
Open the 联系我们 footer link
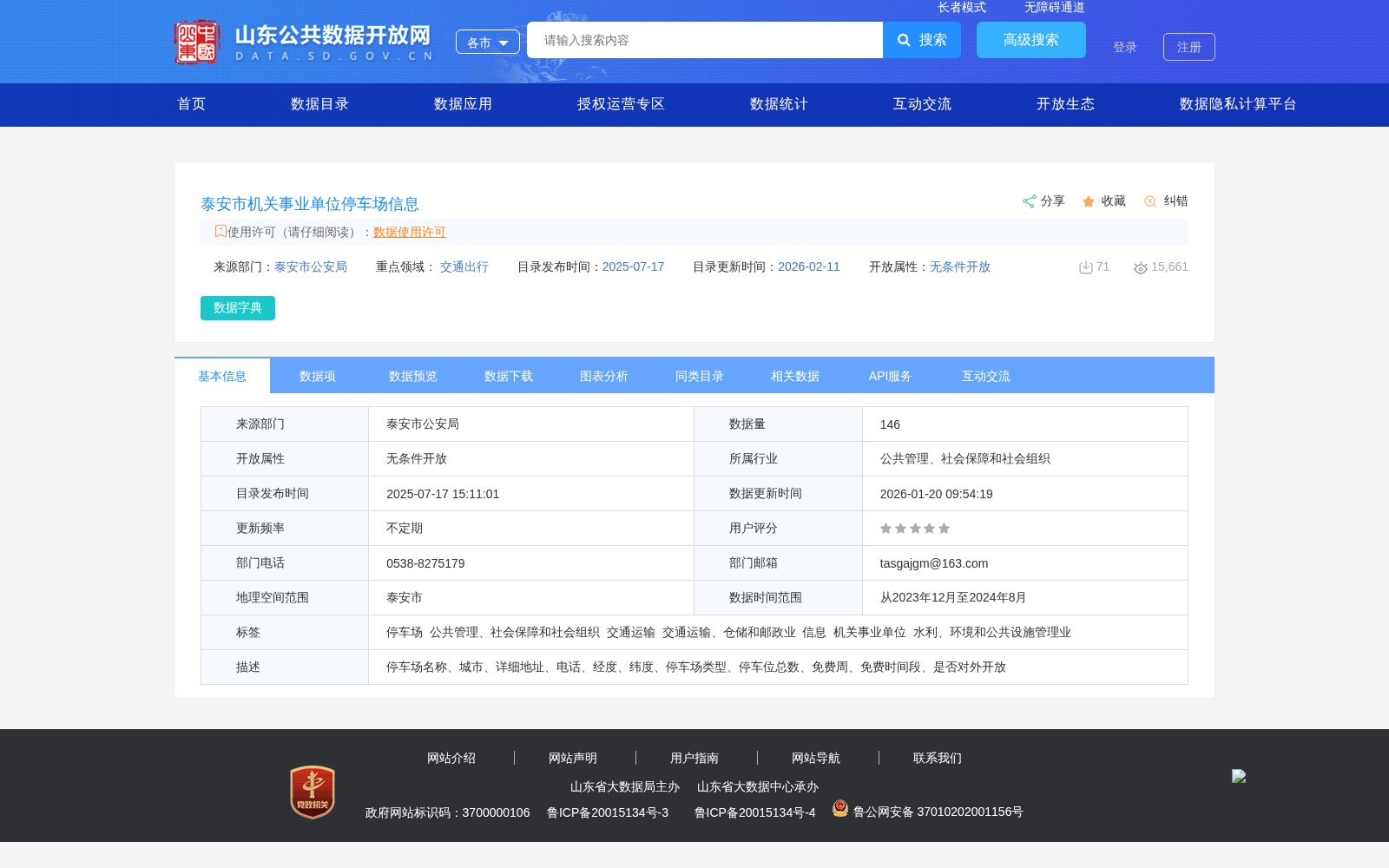(x=938, y=758)
